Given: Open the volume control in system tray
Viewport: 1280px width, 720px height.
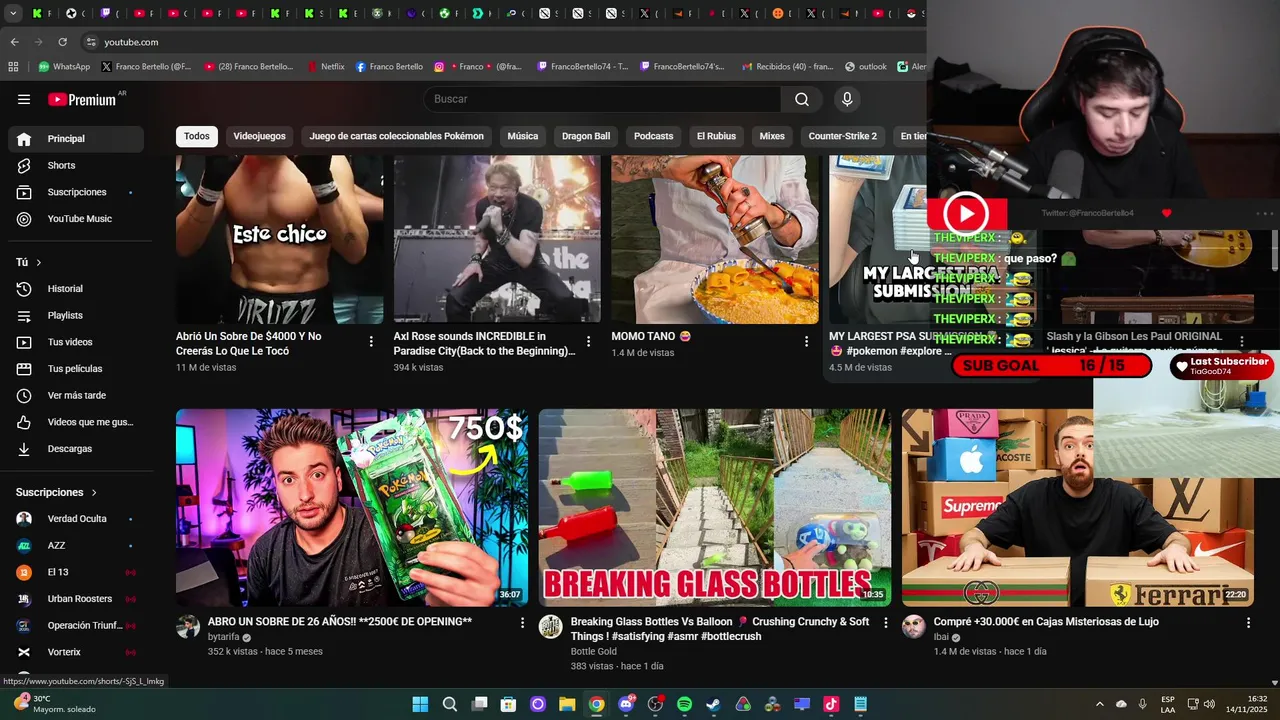Looking at the screenshot, I should coord(1209,704).
